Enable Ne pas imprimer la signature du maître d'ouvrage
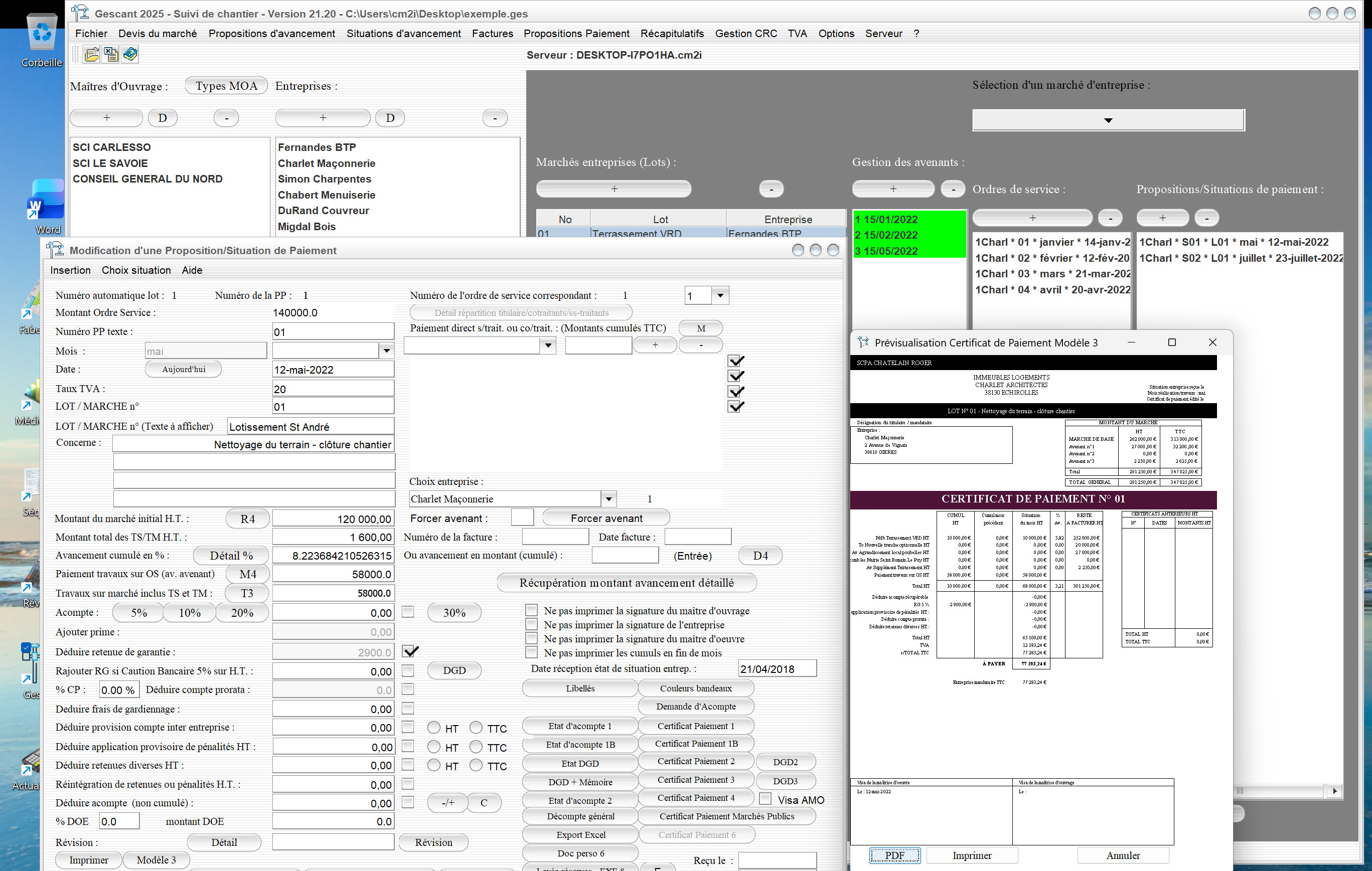 (531, 610)
